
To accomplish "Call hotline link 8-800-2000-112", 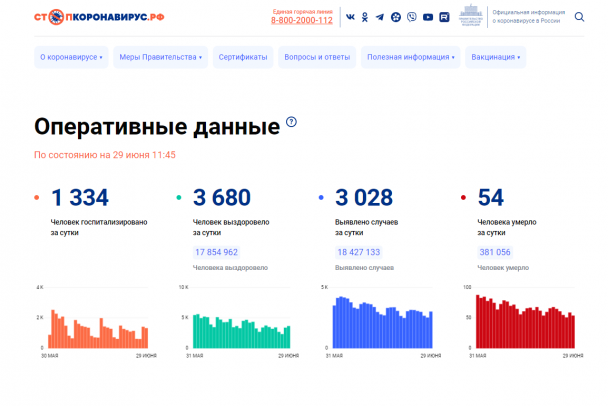I will pos(302,20).
